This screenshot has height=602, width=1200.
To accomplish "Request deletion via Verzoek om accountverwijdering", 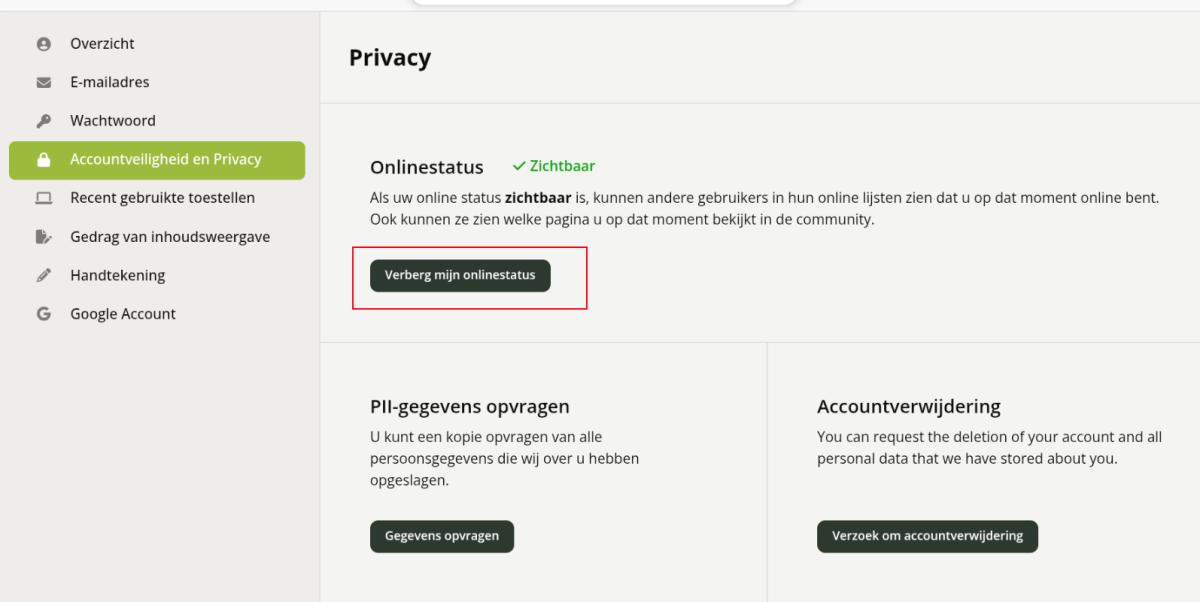I will (927, 536).
